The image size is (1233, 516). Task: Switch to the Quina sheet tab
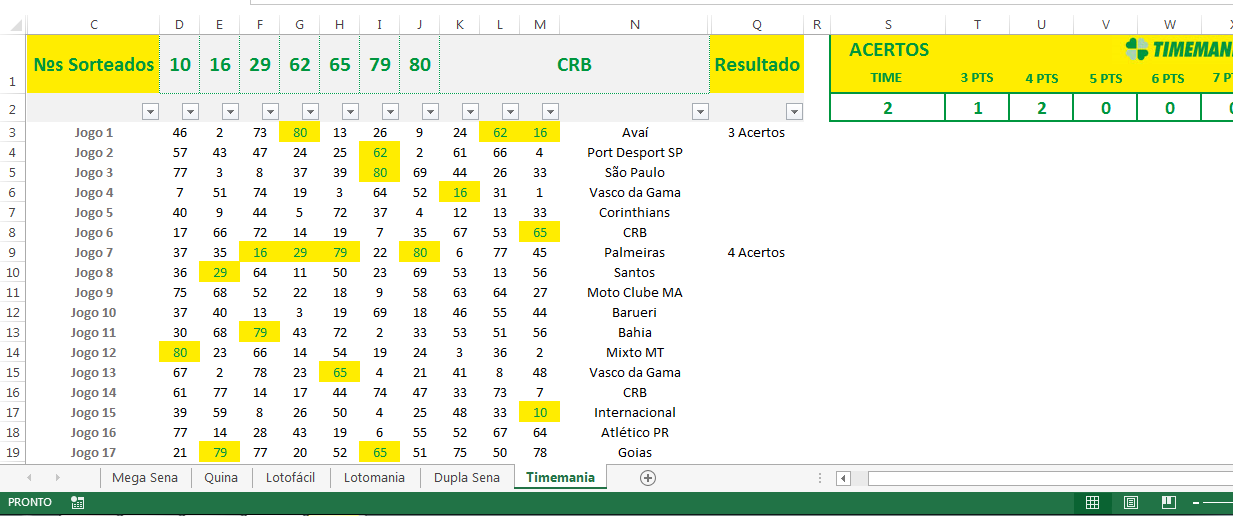(x=221, y=478)
